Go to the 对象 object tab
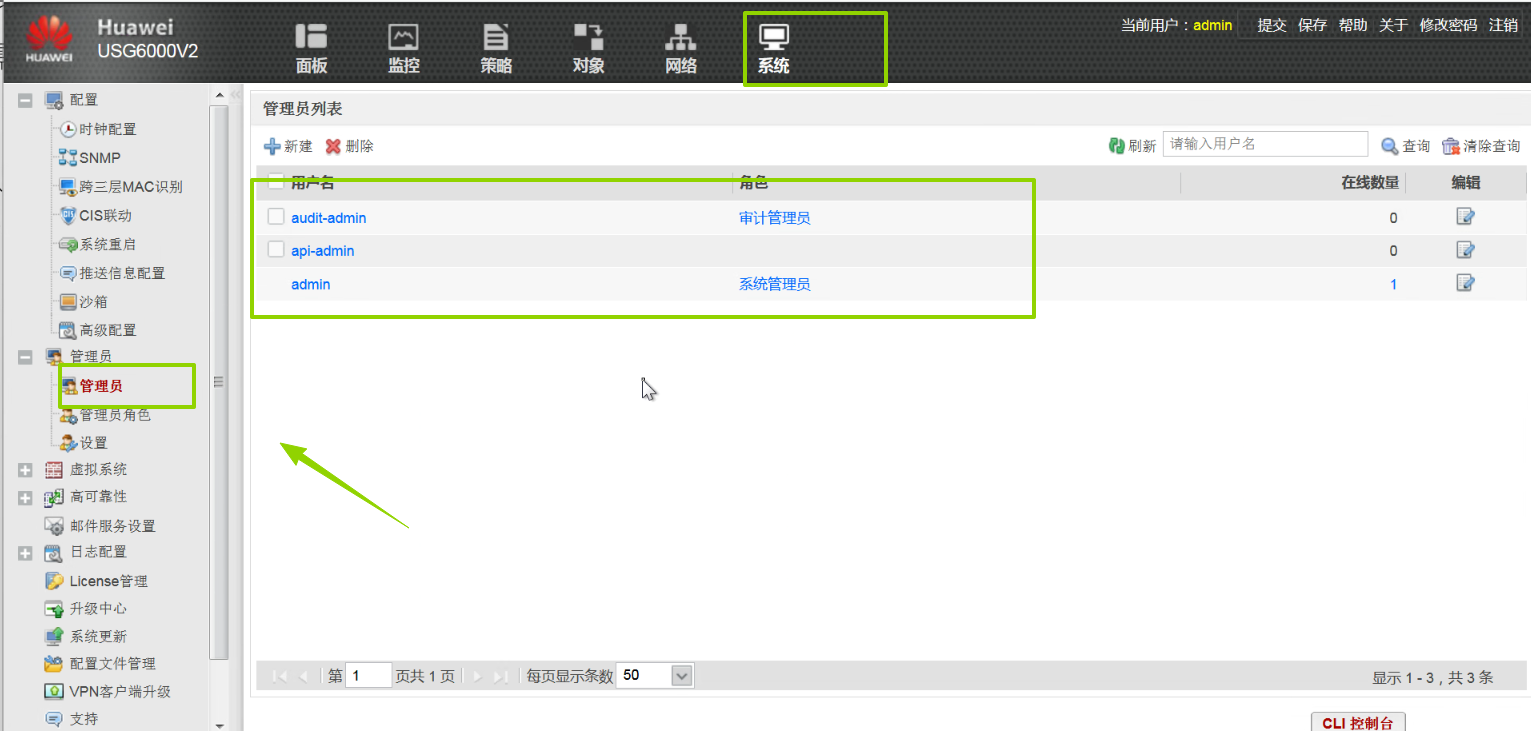Image resolution: width=1531 pixels, height=731 pixels. [x=588, y=48]
